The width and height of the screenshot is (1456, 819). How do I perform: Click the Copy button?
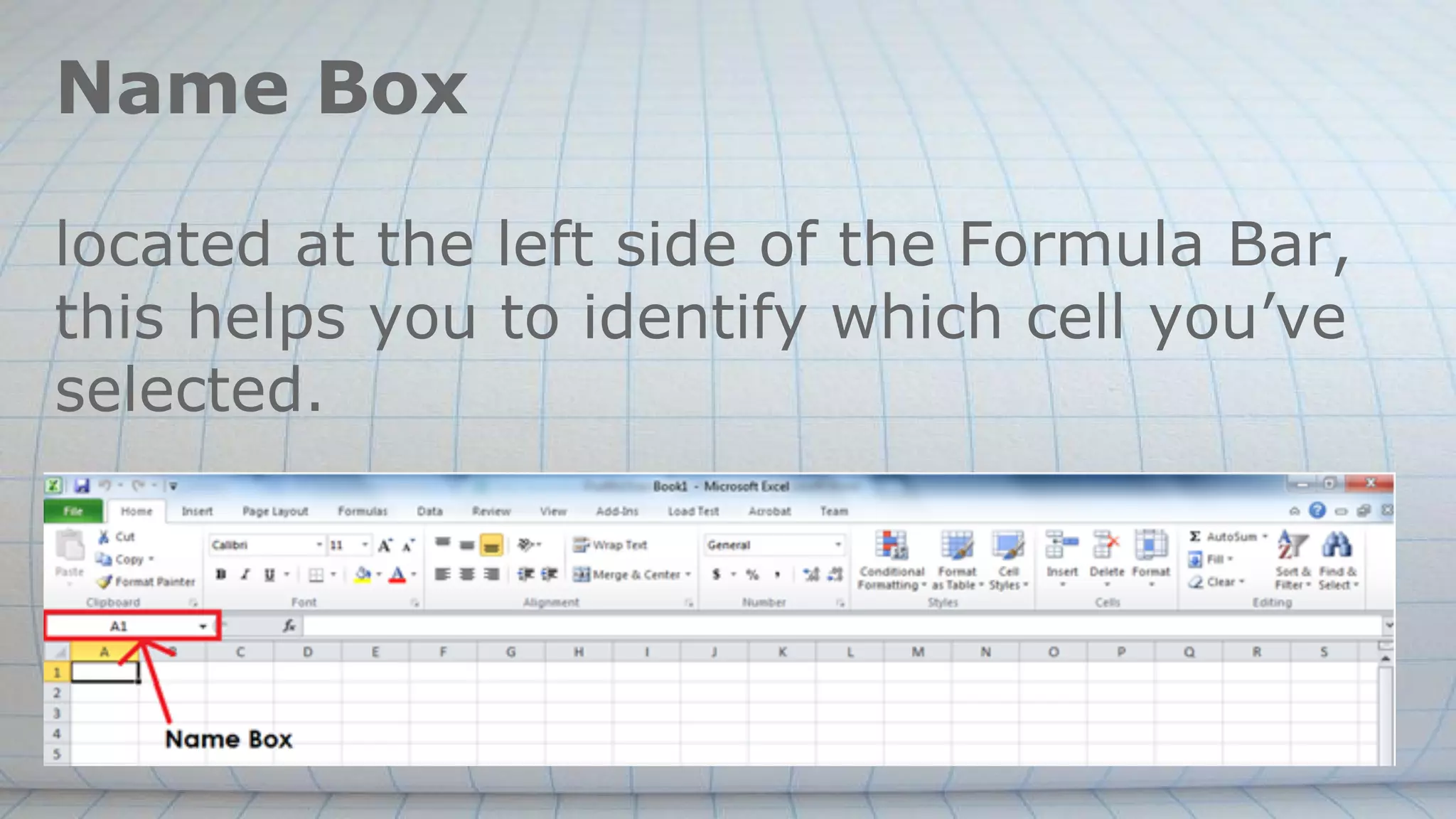coord(124,560)
